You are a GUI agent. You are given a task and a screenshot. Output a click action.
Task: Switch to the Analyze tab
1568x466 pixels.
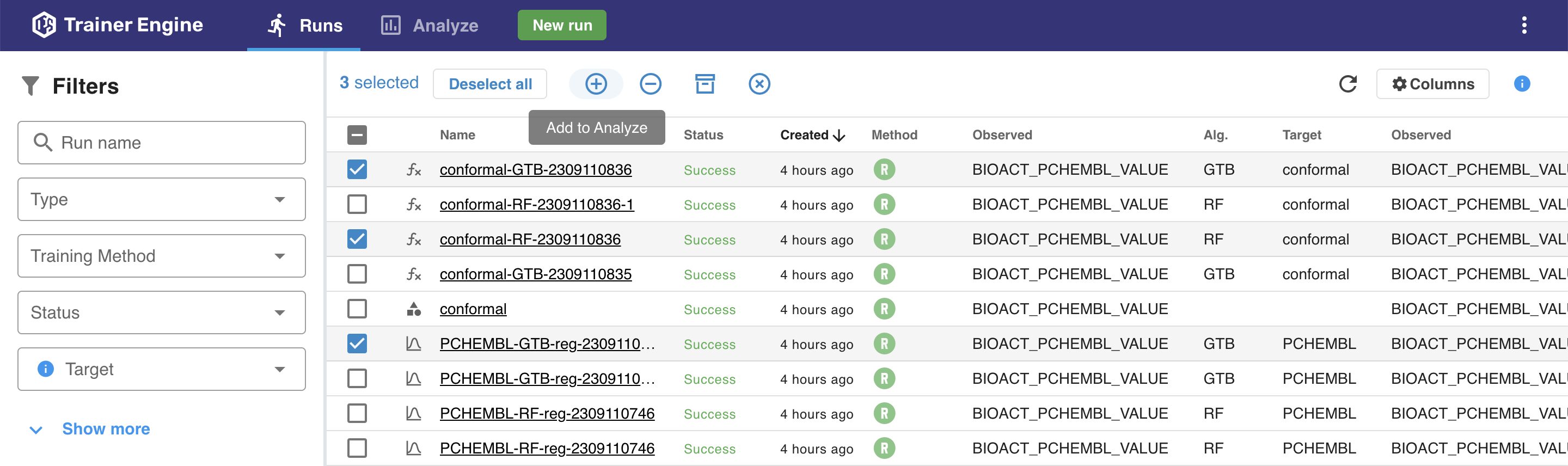coord(430,26)
